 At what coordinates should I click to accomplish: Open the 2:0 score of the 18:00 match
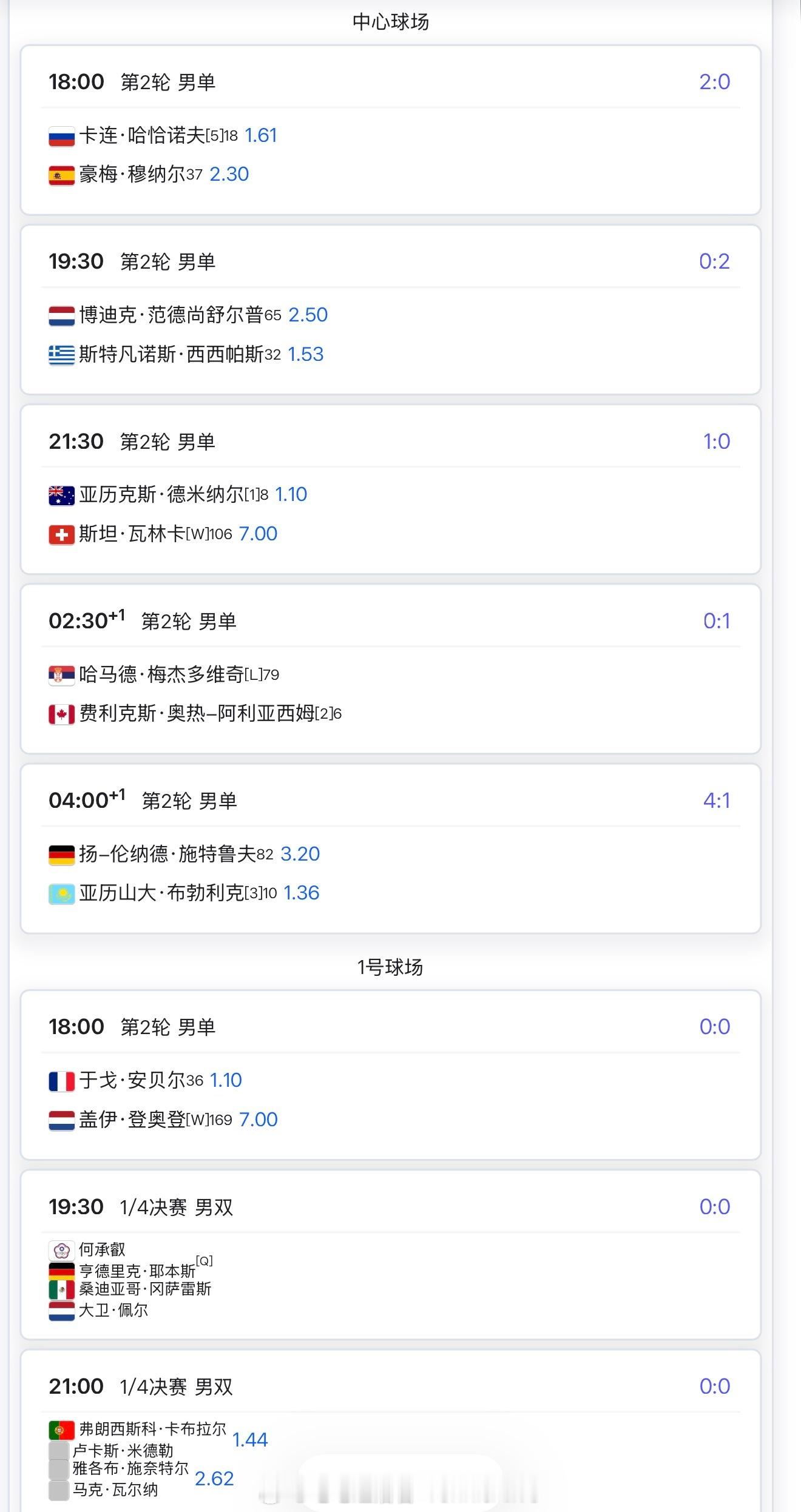click(715, 82)
